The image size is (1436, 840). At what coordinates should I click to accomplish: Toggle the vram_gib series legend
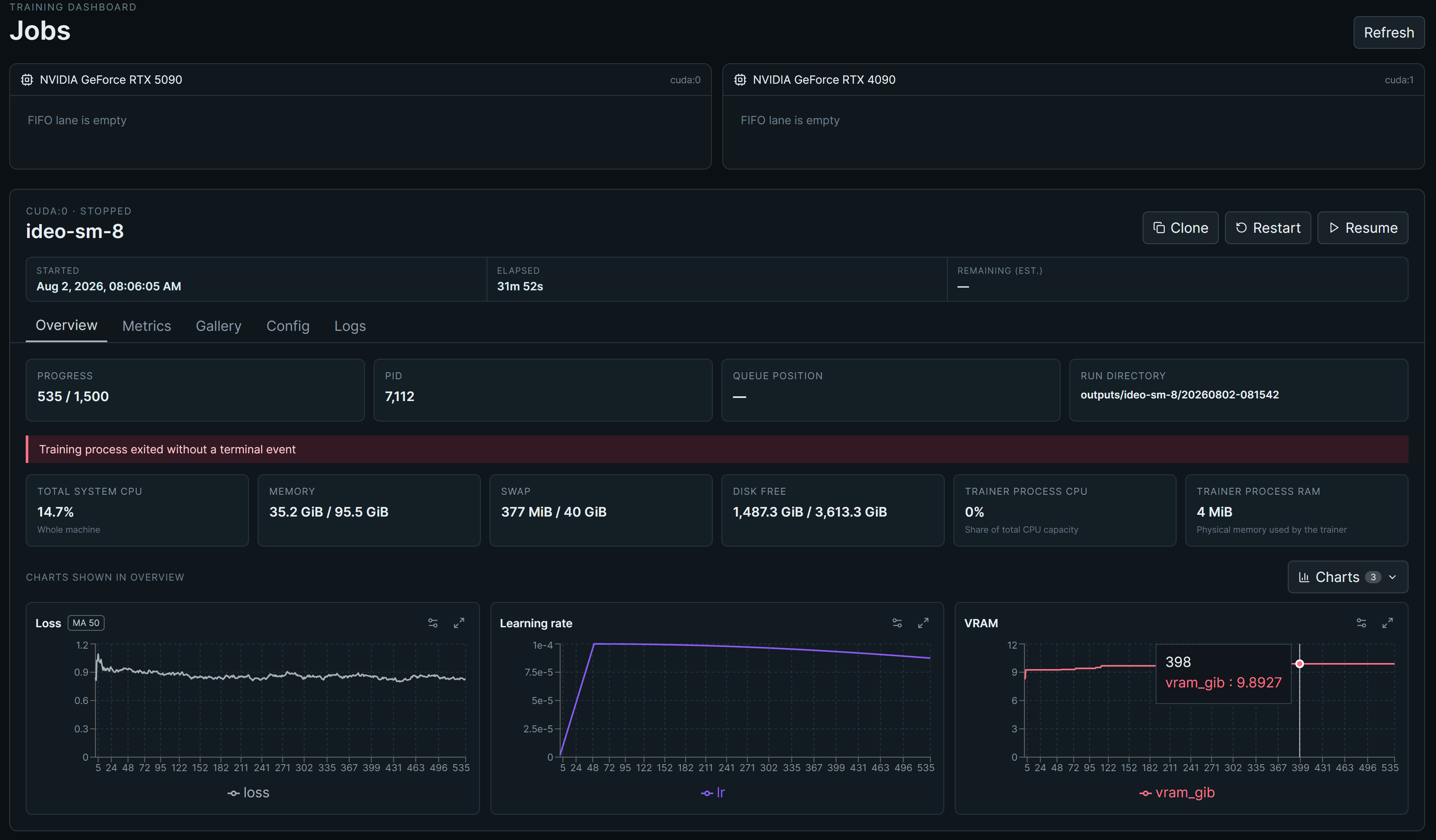coord(1177,792)
